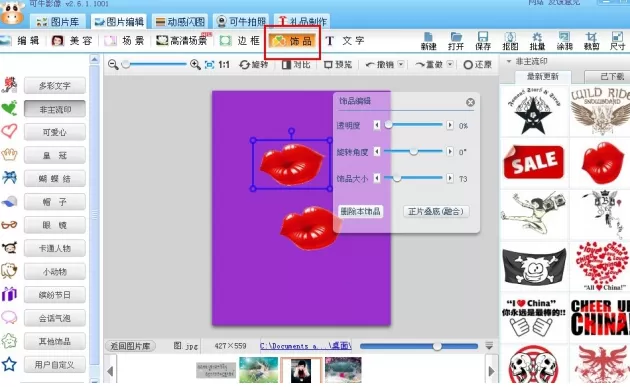Open the 新建 (new) icon
630x387 pixels.
(428, 41)
